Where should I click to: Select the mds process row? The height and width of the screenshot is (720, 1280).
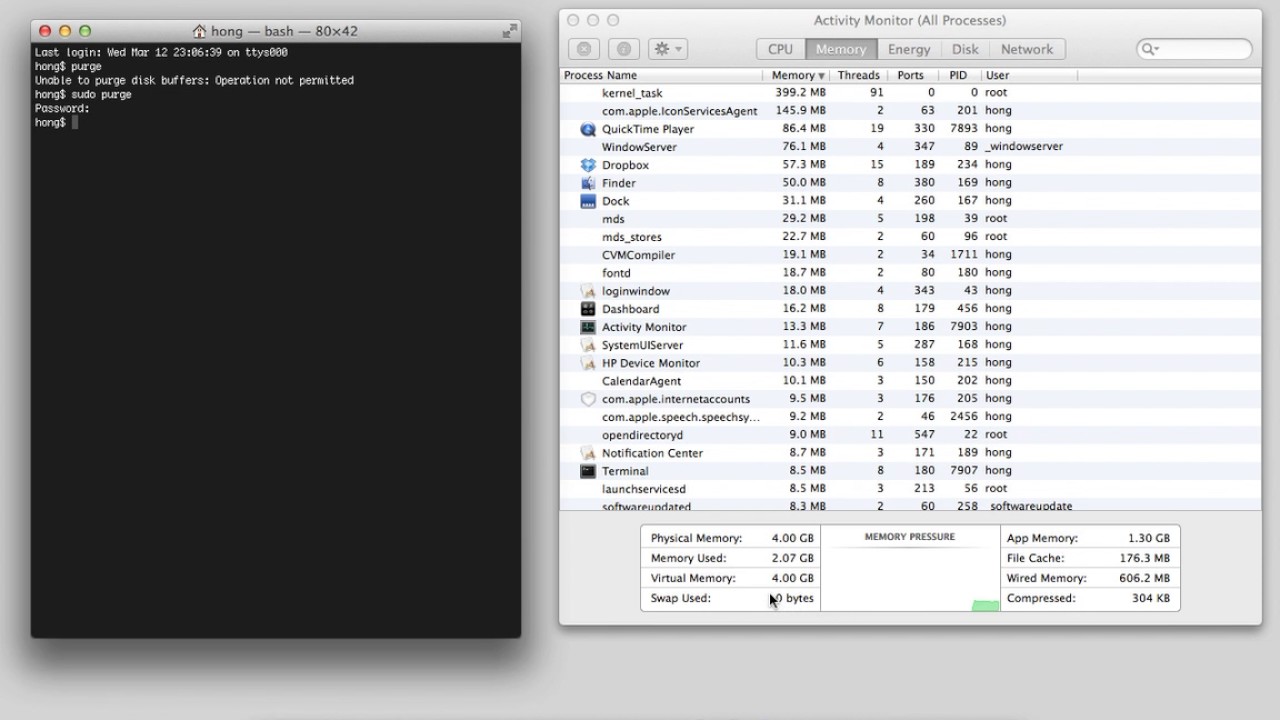(x=910, y=219)
